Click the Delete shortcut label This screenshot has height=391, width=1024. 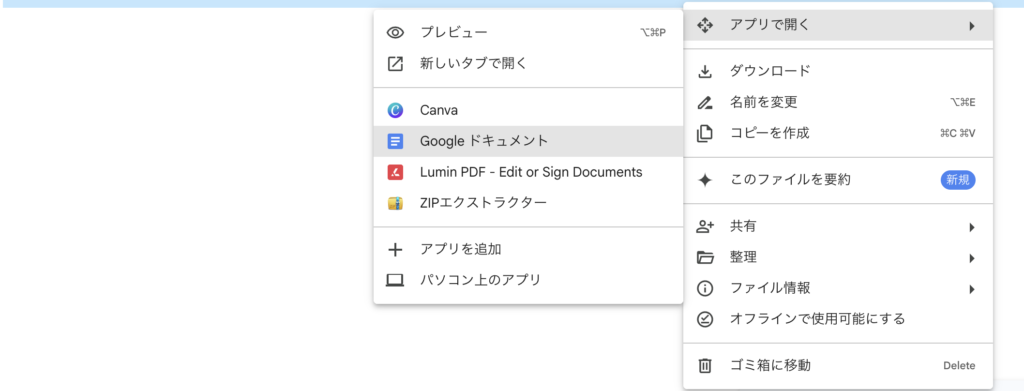pyautogui.click(x=959, y=366)
